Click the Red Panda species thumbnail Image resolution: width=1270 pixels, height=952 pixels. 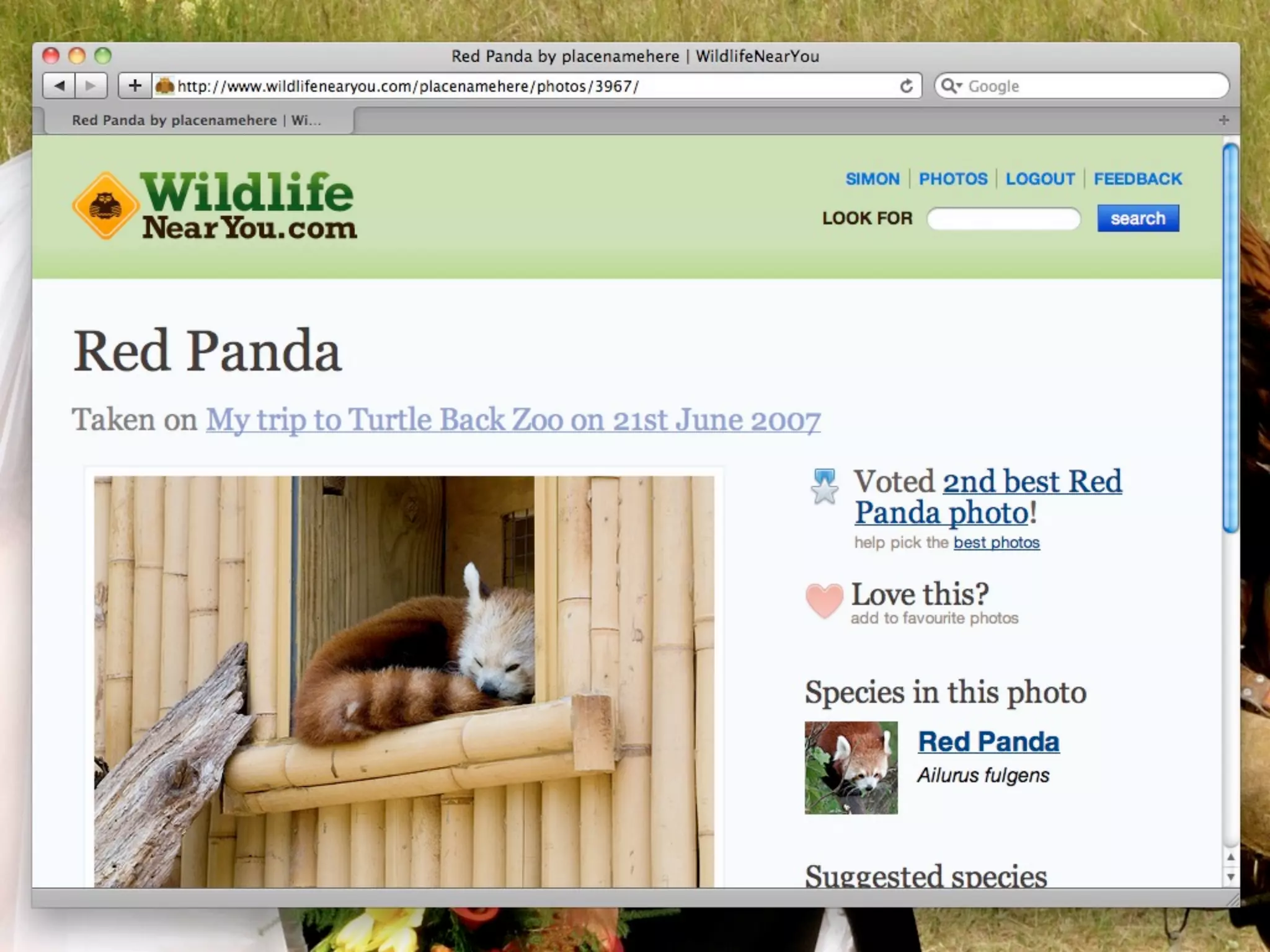pos(851,767)
